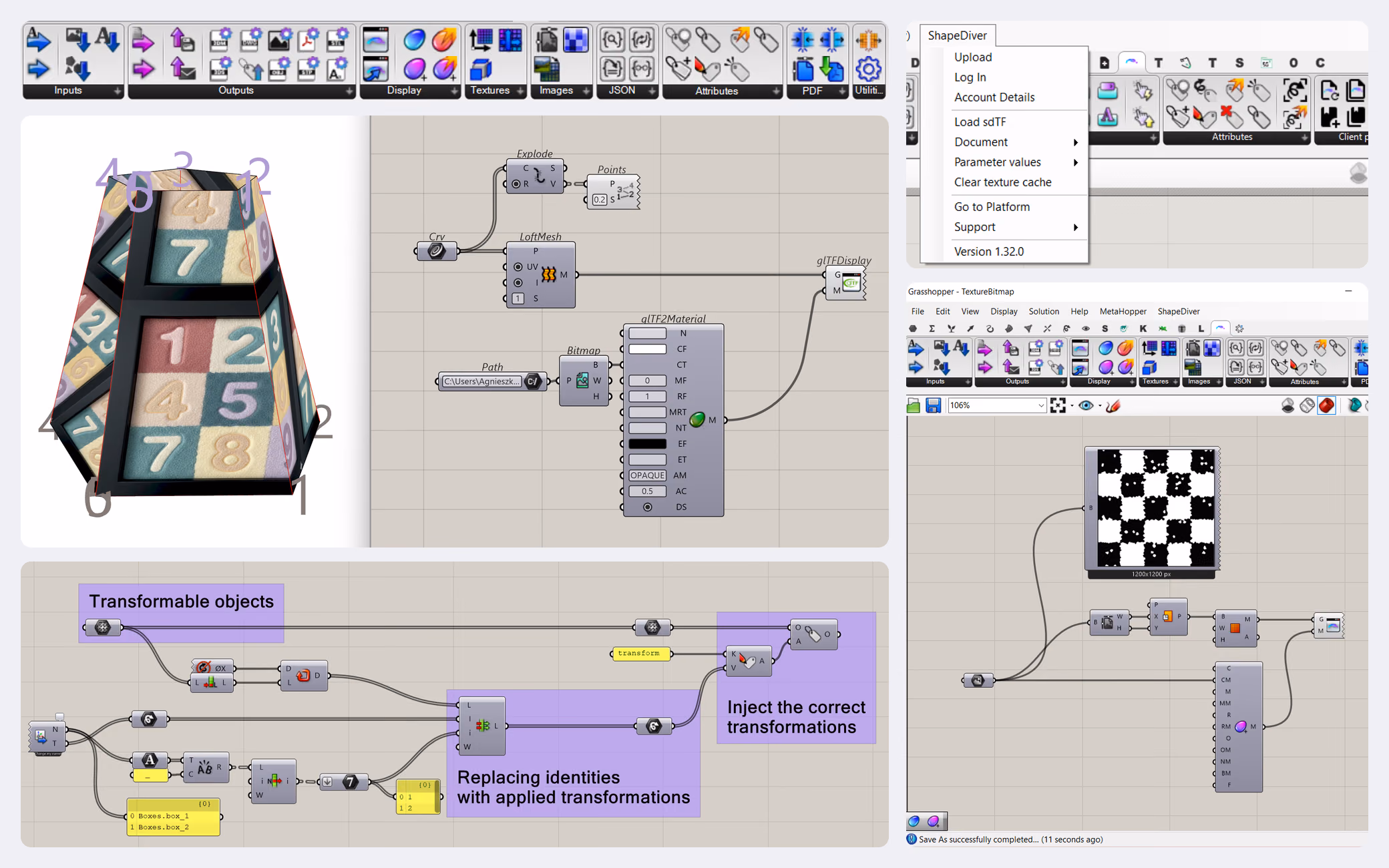Viewport: 1389px width, 868px height.
Task: Open the MetaHopper menu
Action: [x=1123, y=311]
